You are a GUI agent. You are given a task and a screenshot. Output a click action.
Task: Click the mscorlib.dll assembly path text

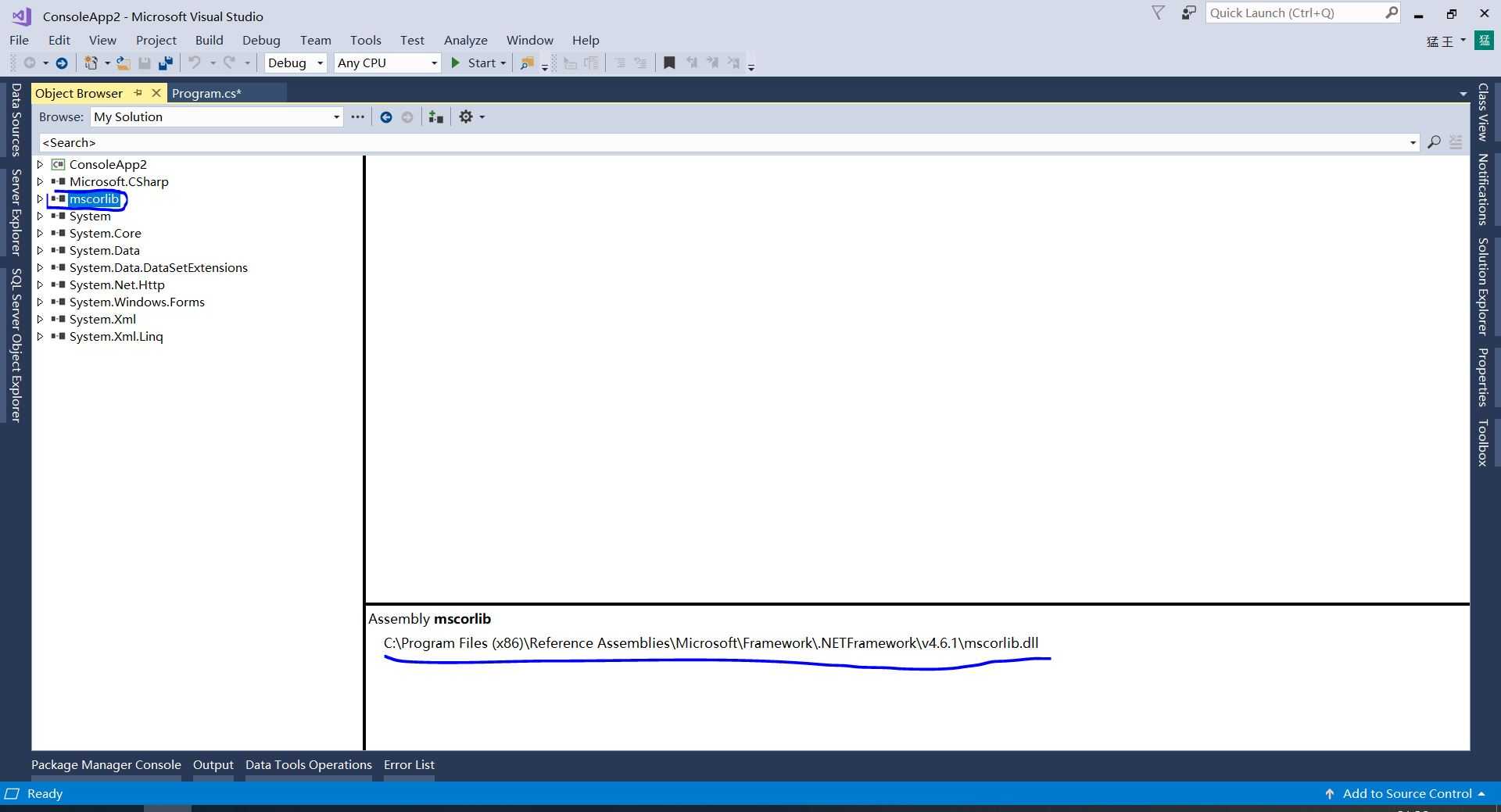coord(711,643)
